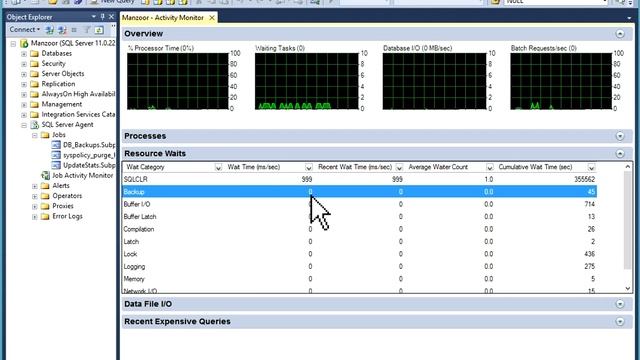Viewport: 640px width, 360px height.
Task: Select Job Activity Monitor in tree
Action: point(82,176)
